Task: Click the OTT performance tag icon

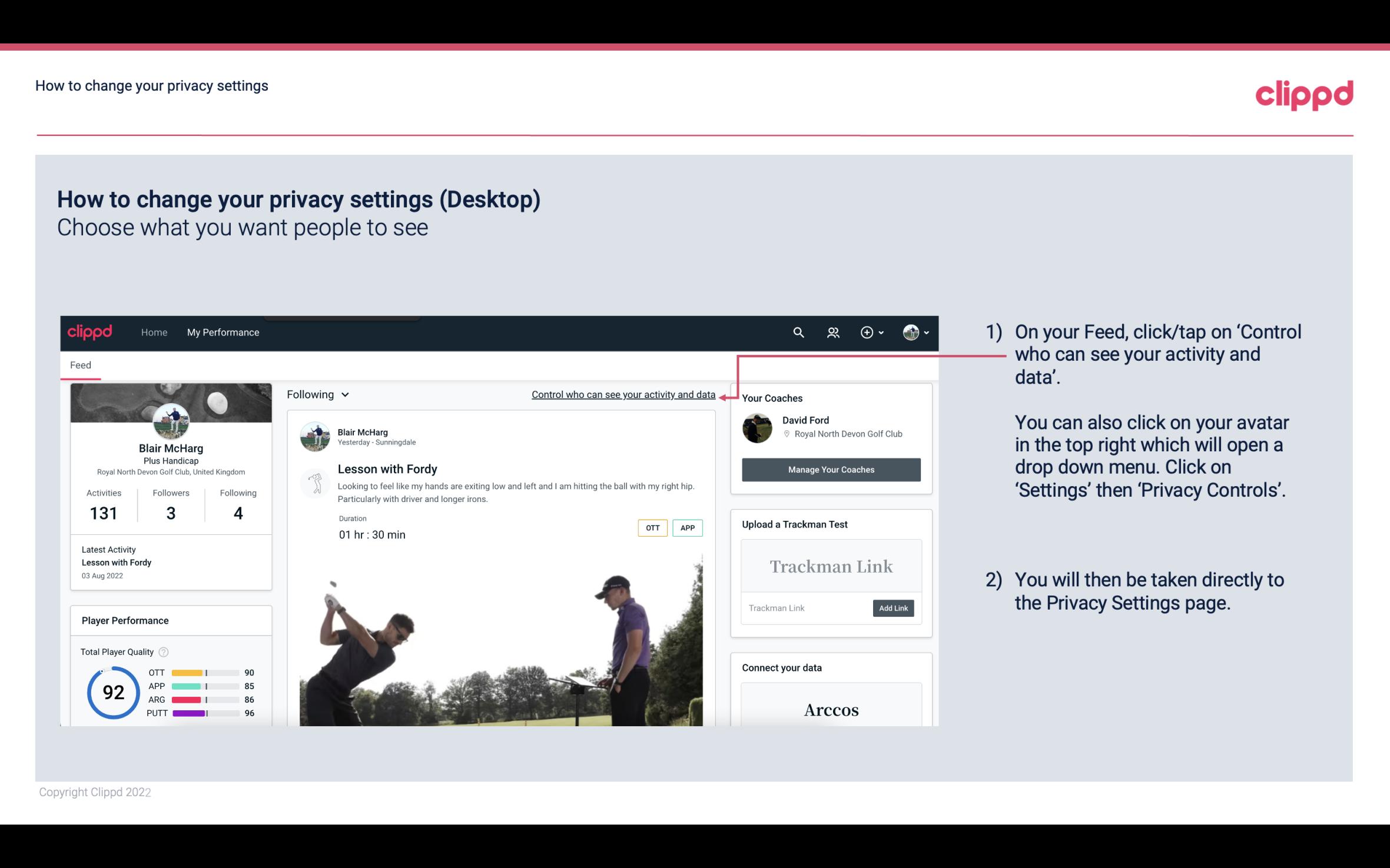Action: pos(652,528)
